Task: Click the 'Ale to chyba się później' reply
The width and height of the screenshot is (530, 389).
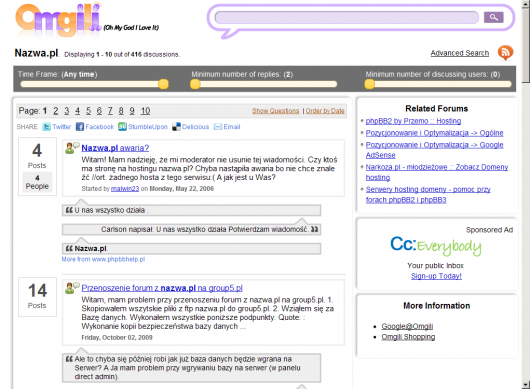Action: (x=191, y=368)
